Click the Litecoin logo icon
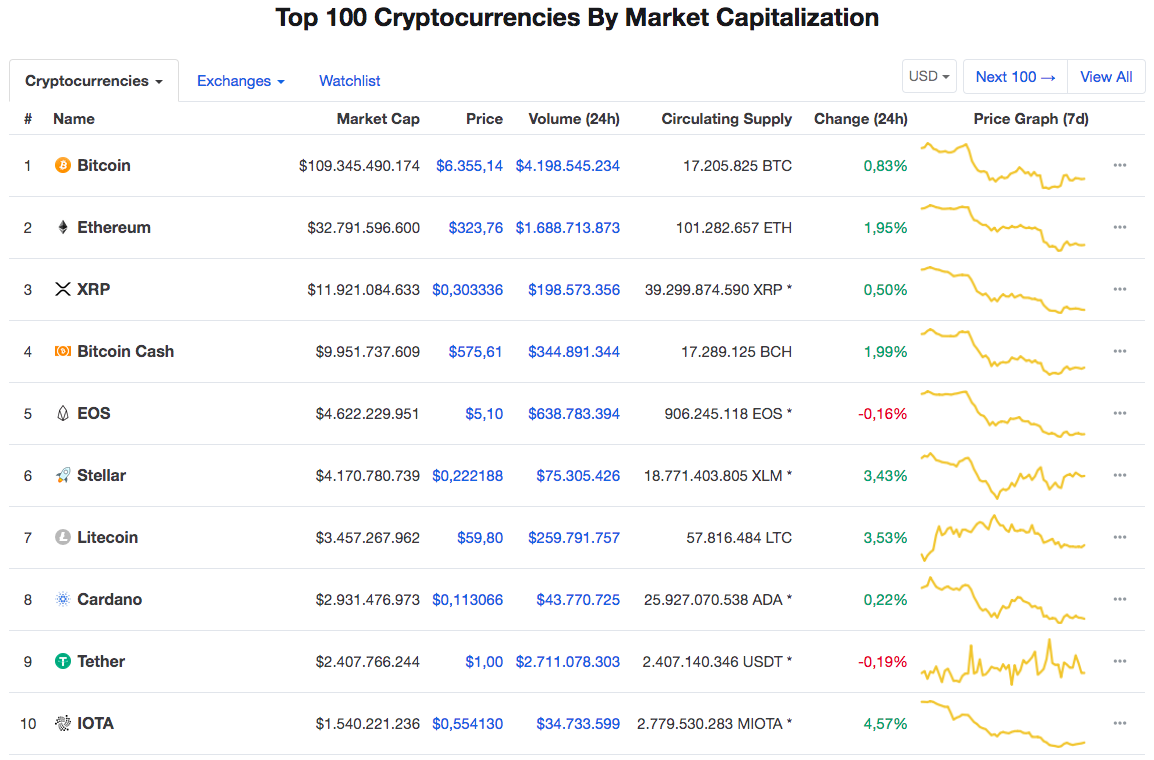1154x760 pixels. (x=63, y=537)
